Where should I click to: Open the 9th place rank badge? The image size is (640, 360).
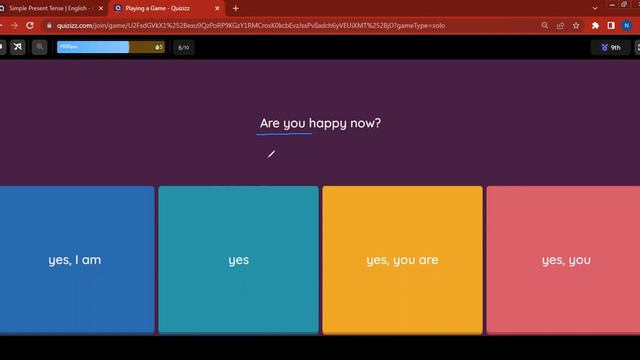(611, 47)
